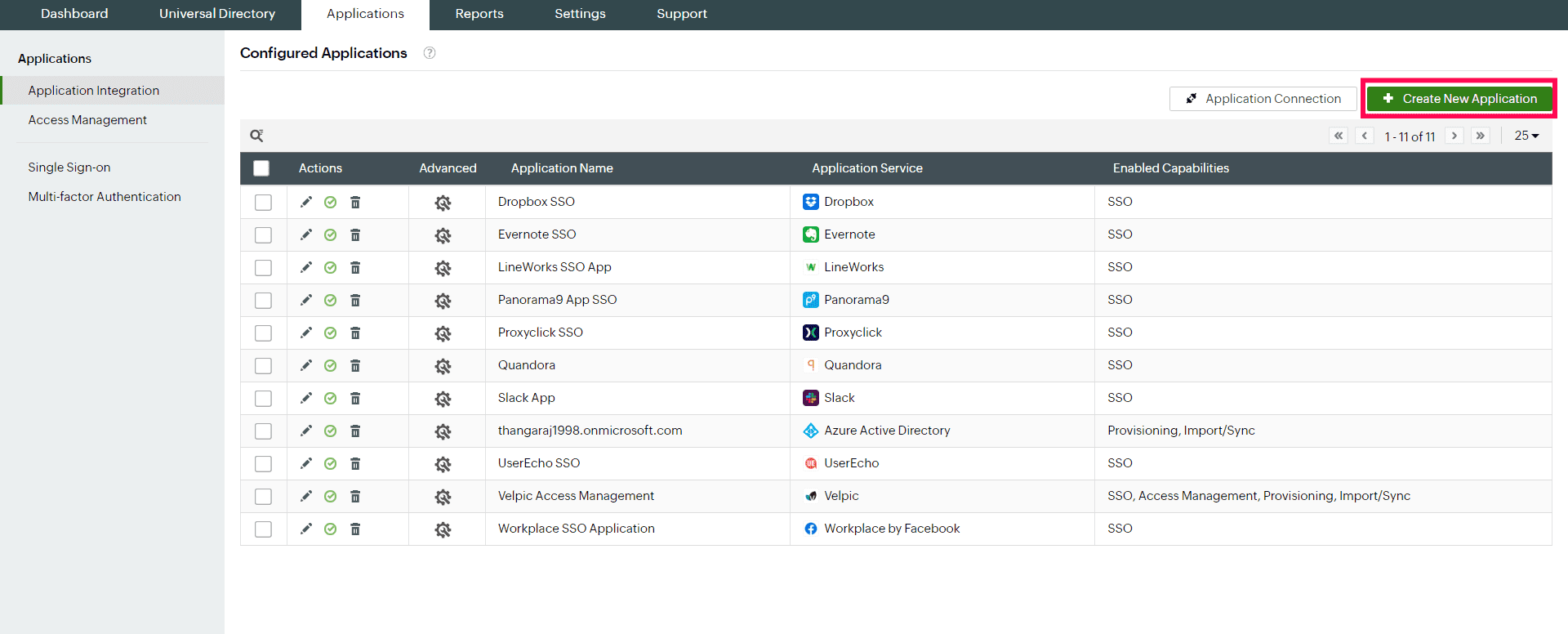Delete the LineWorks SSO App entry
This screenshot has width=1568, height=634.
(355, 267)
